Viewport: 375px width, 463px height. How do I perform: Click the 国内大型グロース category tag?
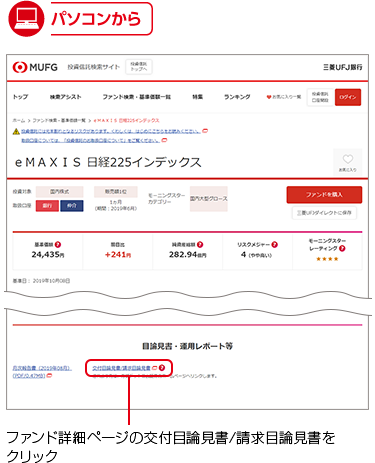[209, 199]
